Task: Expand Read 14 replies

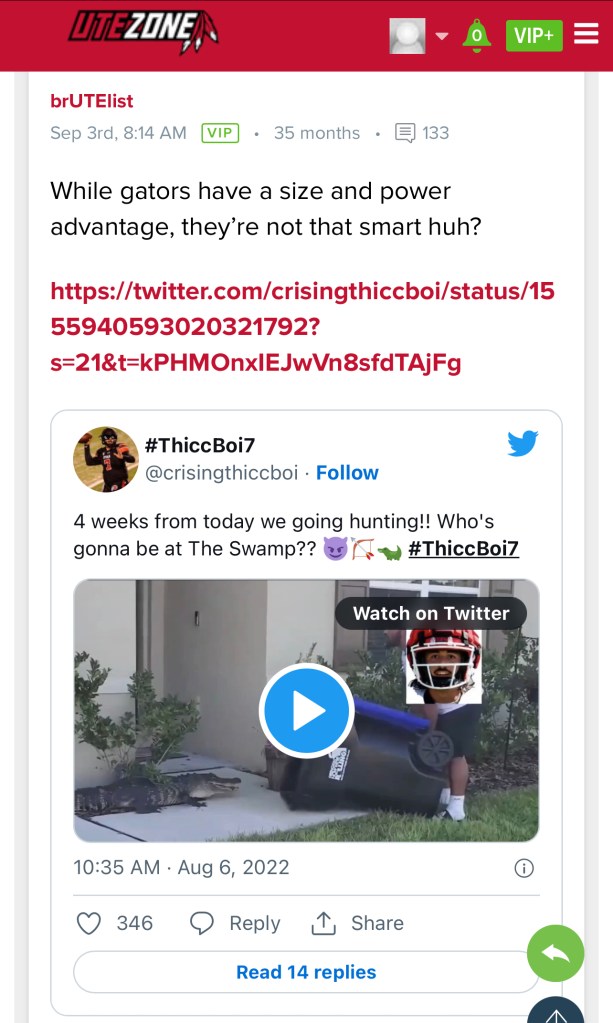Action: point(306,972)
